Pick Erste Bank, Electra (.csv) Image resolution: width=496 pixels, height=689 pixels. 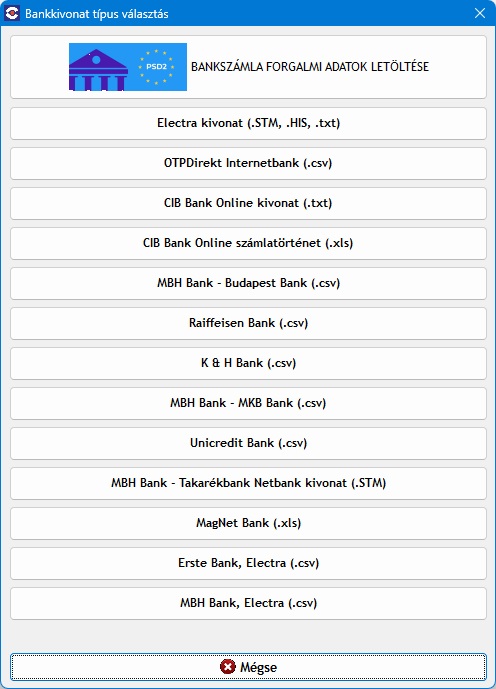pos(248,563)
